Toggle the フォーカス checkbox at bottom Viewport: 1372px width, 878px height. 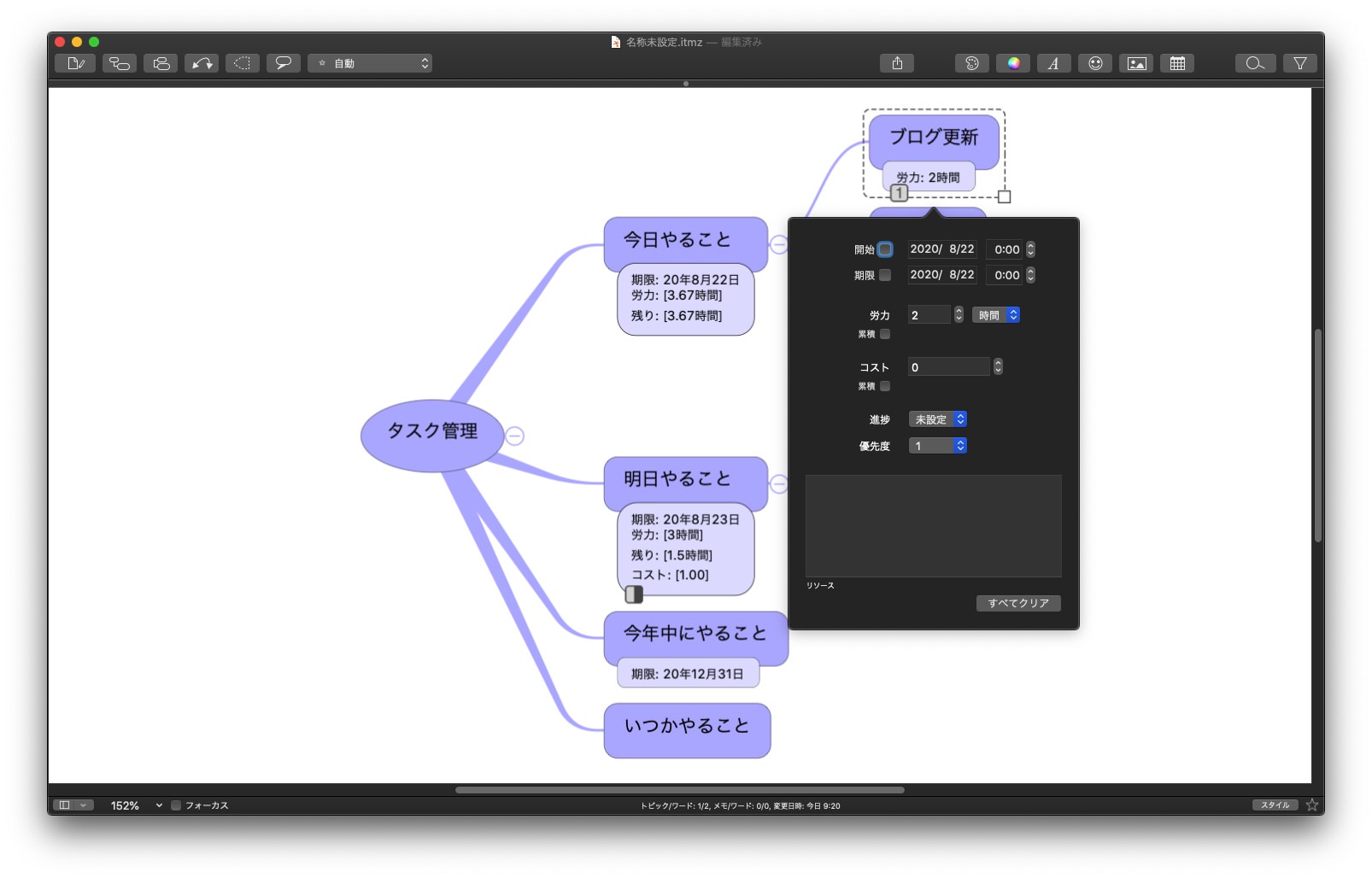[x=176, y=805]
